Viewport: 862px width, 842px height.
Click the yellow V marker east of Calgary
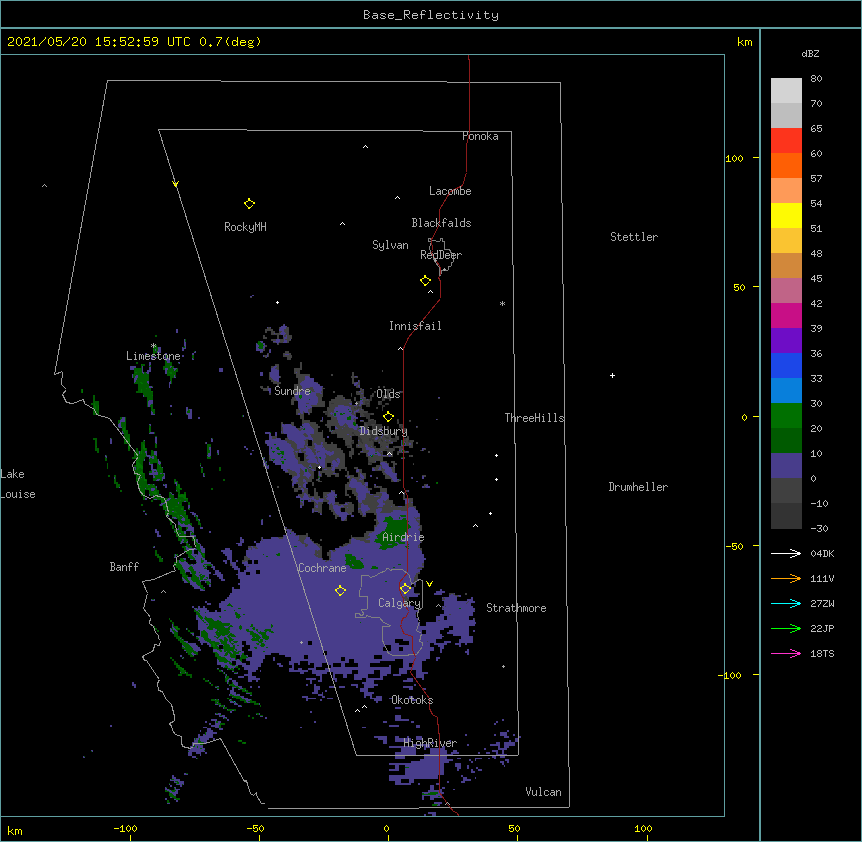pos(429,584)
